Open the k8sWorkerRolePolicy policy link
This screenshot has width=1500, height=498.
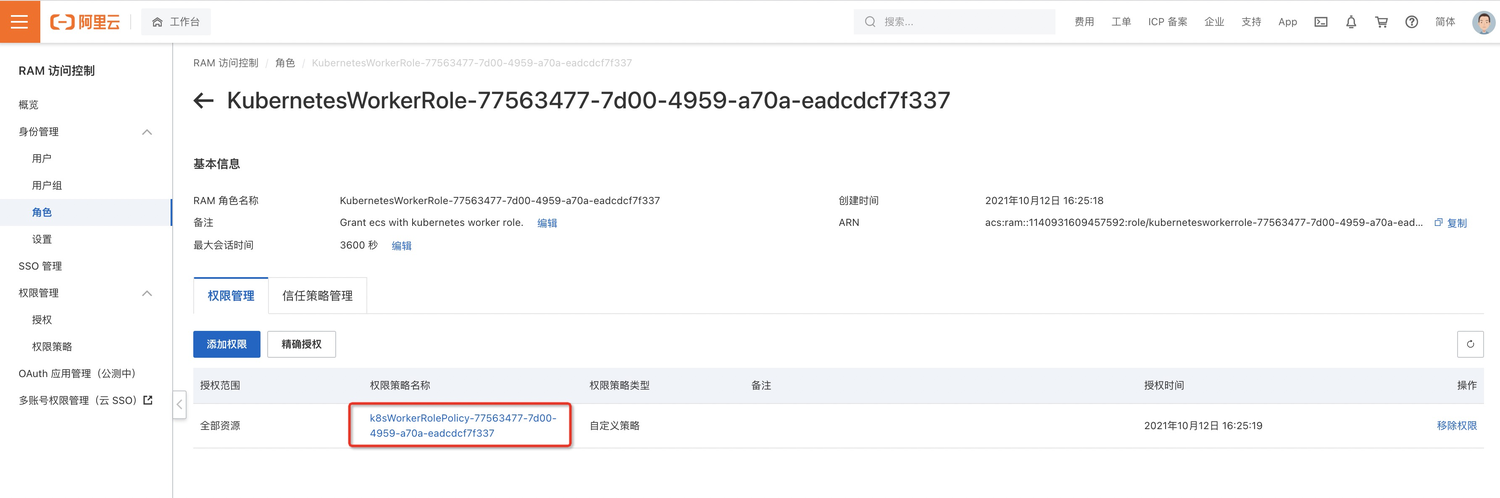(463, 426)
